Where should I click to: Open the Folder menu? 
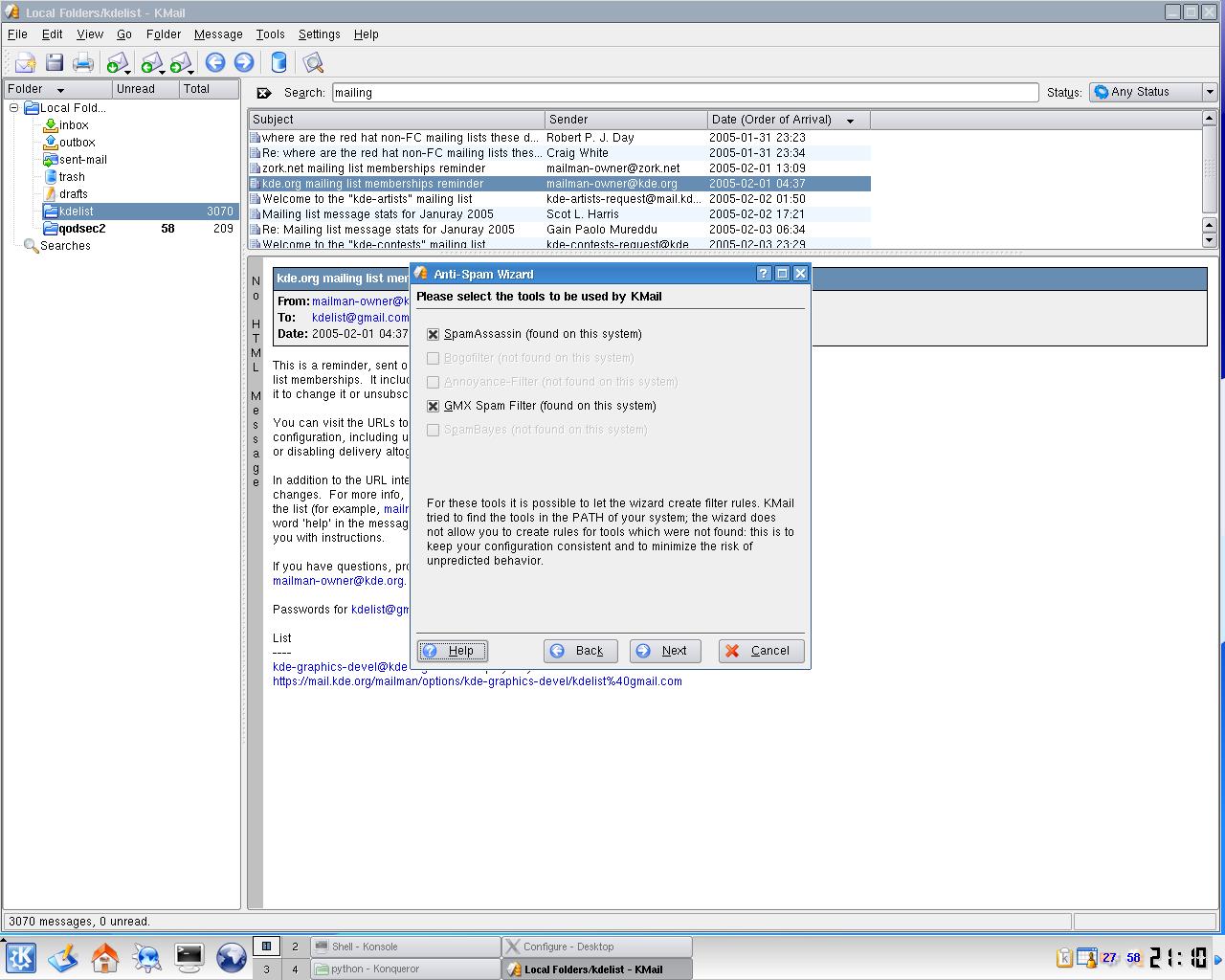click(x=164, y=34)
